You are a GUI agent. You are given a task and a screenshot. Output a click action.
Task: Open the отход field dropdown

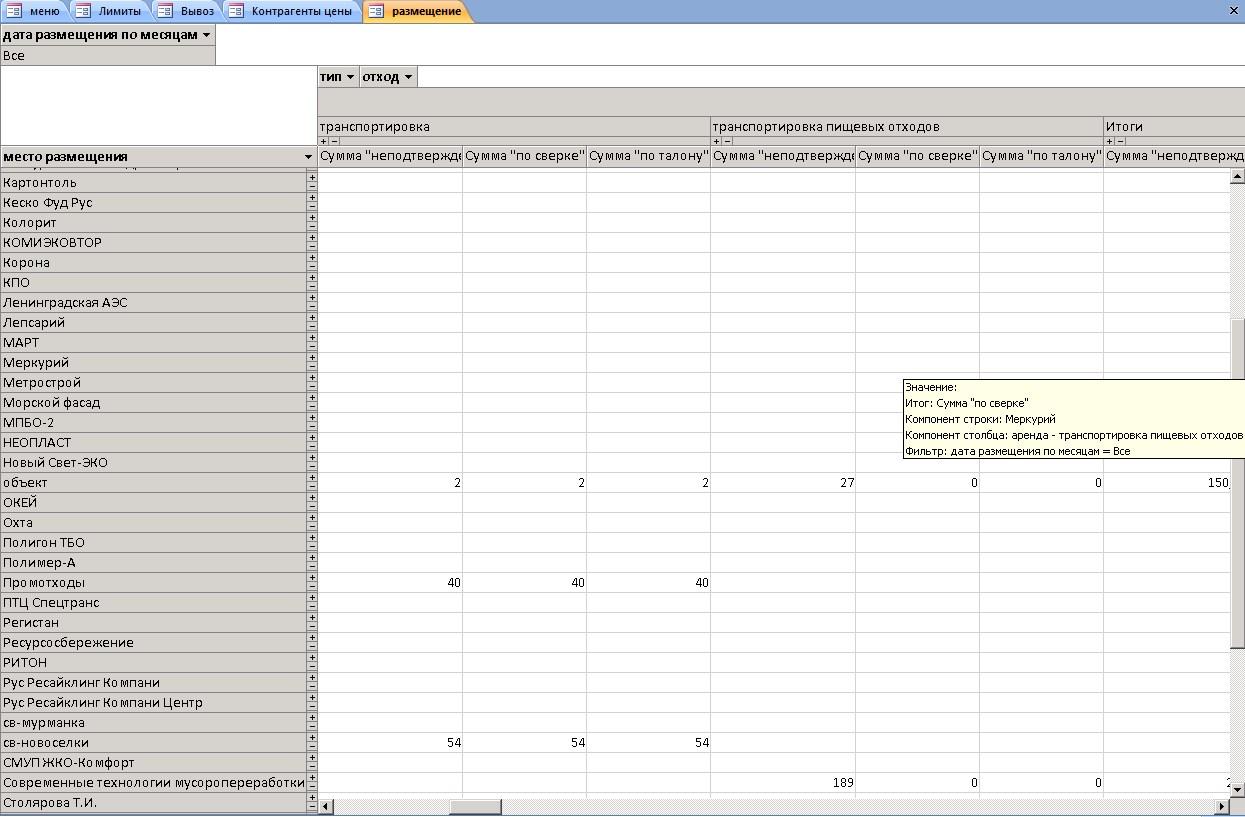[408, 77]
